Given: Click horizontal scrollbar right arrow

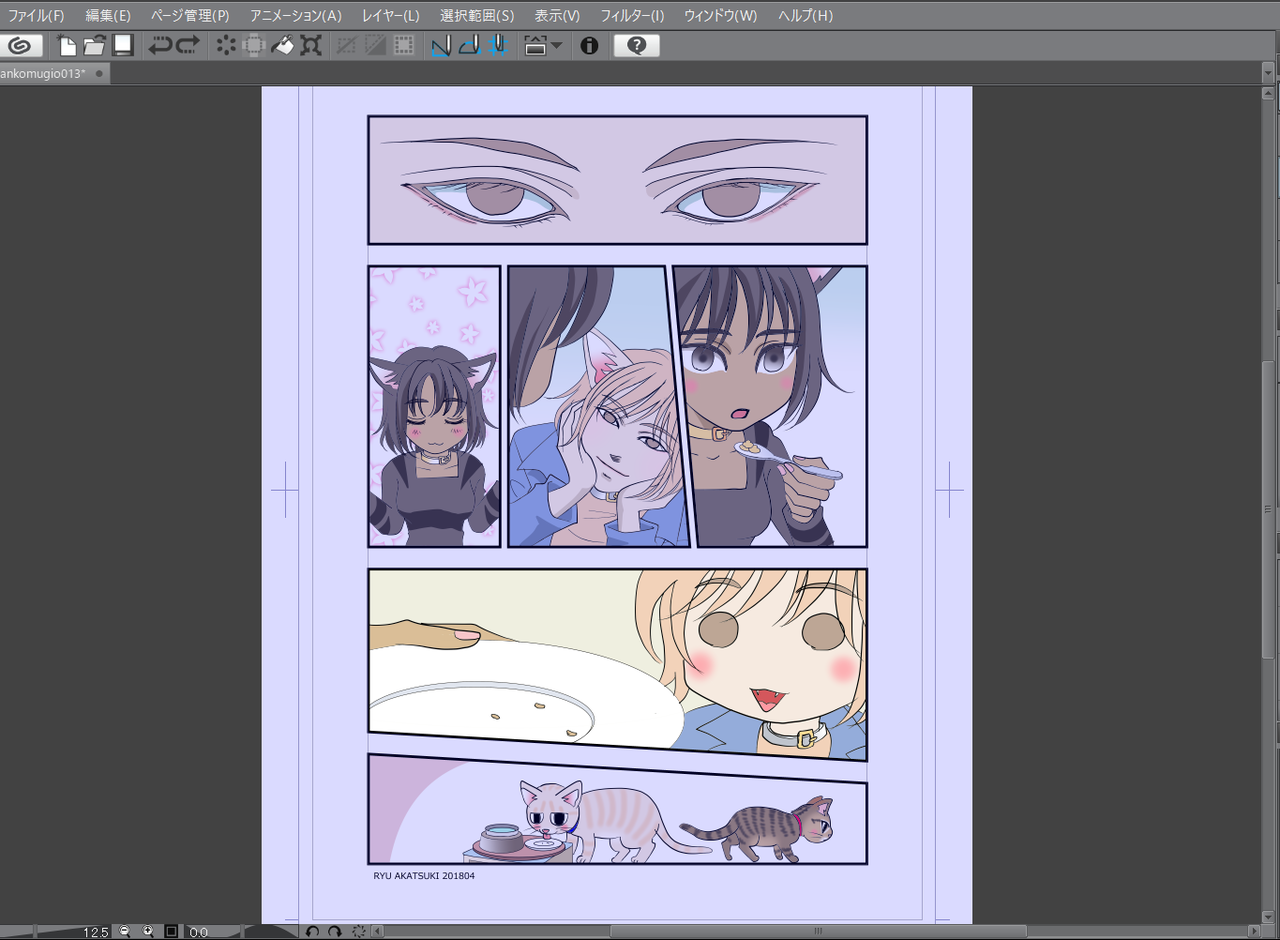Looking at the screenshot, I should (x=1254, y=932).
